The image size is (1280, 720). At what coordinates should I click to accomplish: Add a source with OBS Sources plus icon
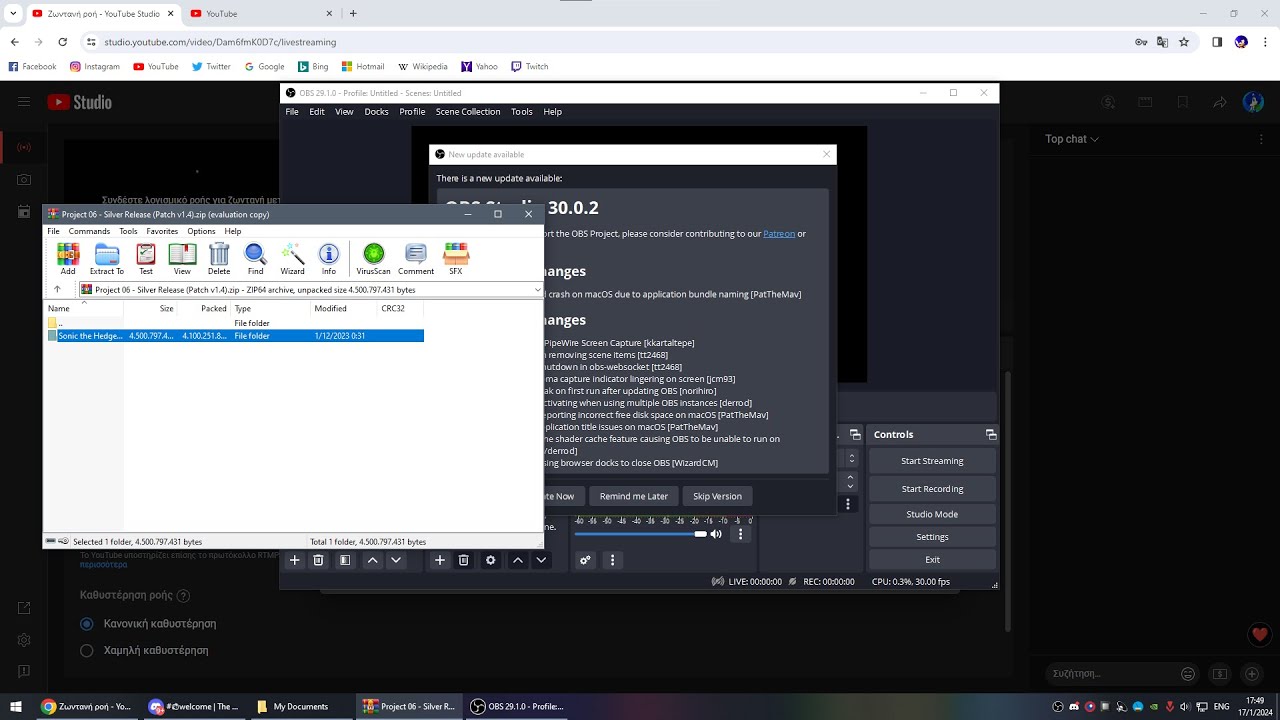point(440,561)
